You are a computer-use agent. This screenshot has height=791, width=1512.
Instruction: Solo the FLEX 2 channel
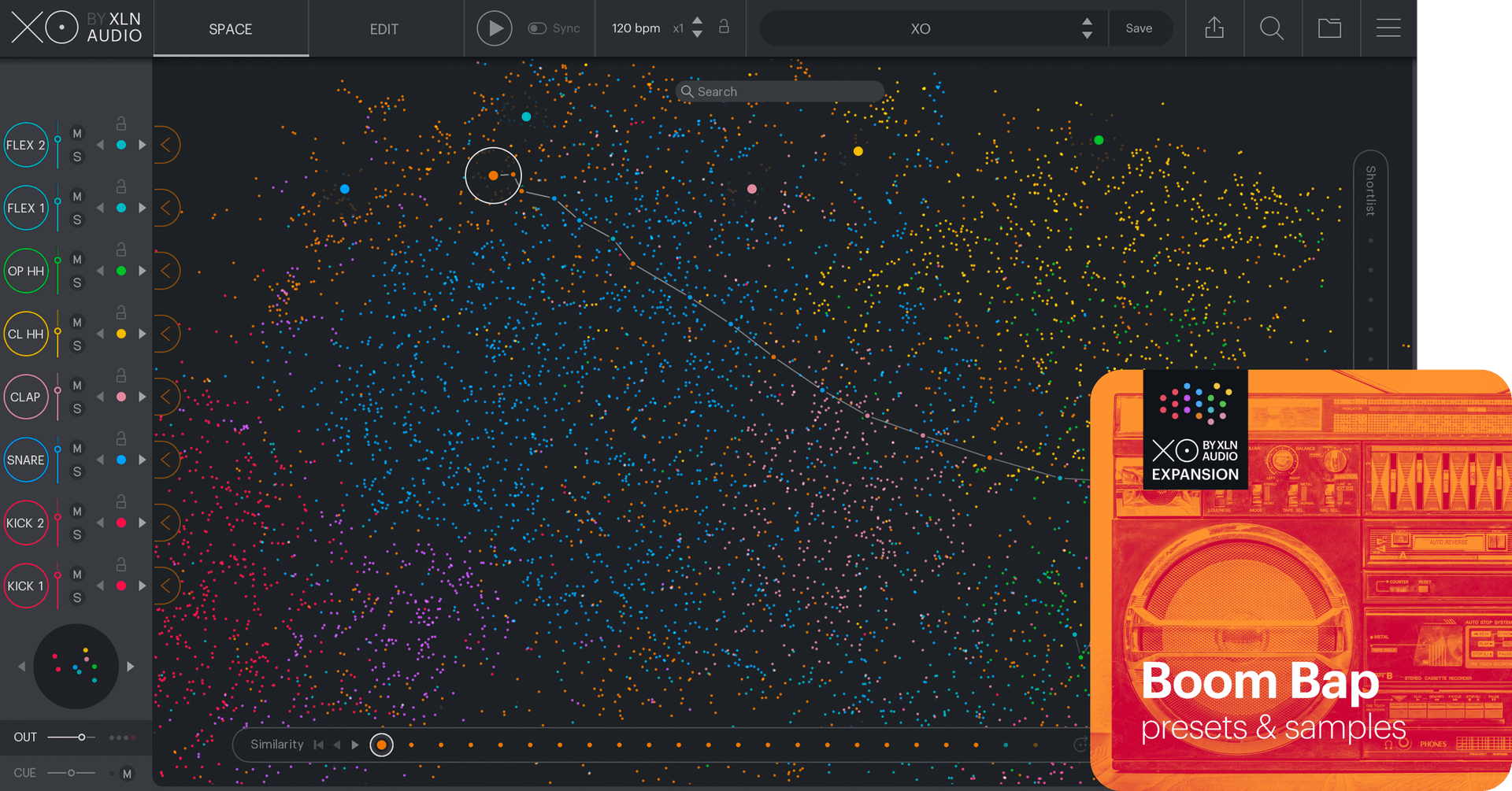(x=77, y=157)
